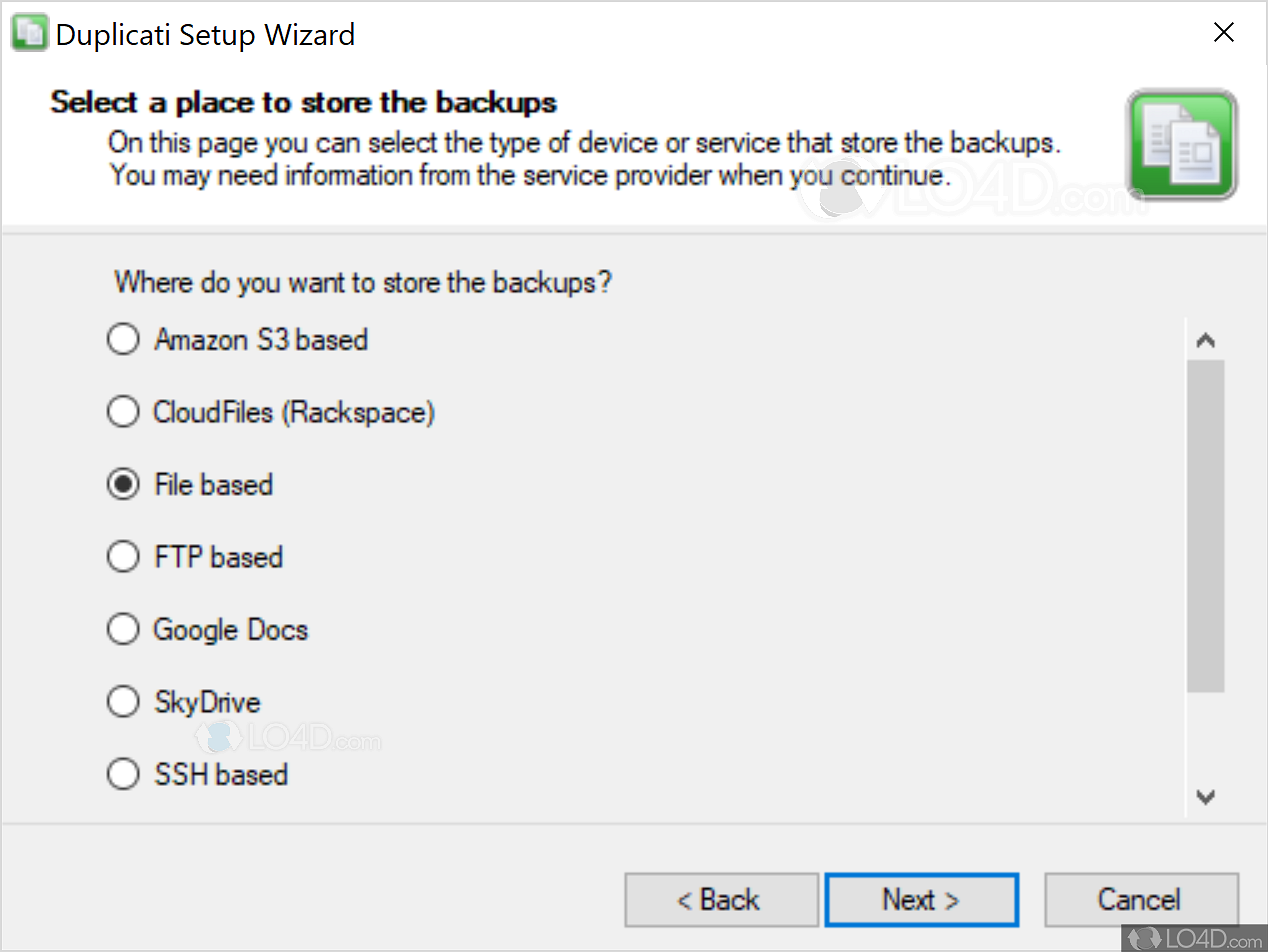Go to previous page with Back button

click(x=721, y=900)
